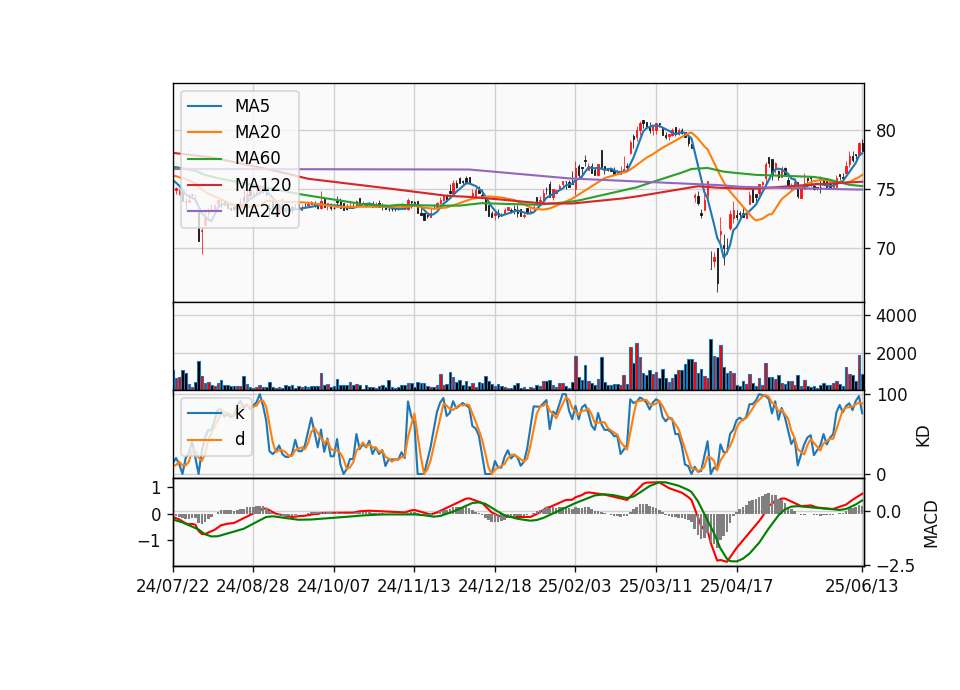Click the 24/12/18 date tick label
960x690 pixels.
(x=495, y=586)
